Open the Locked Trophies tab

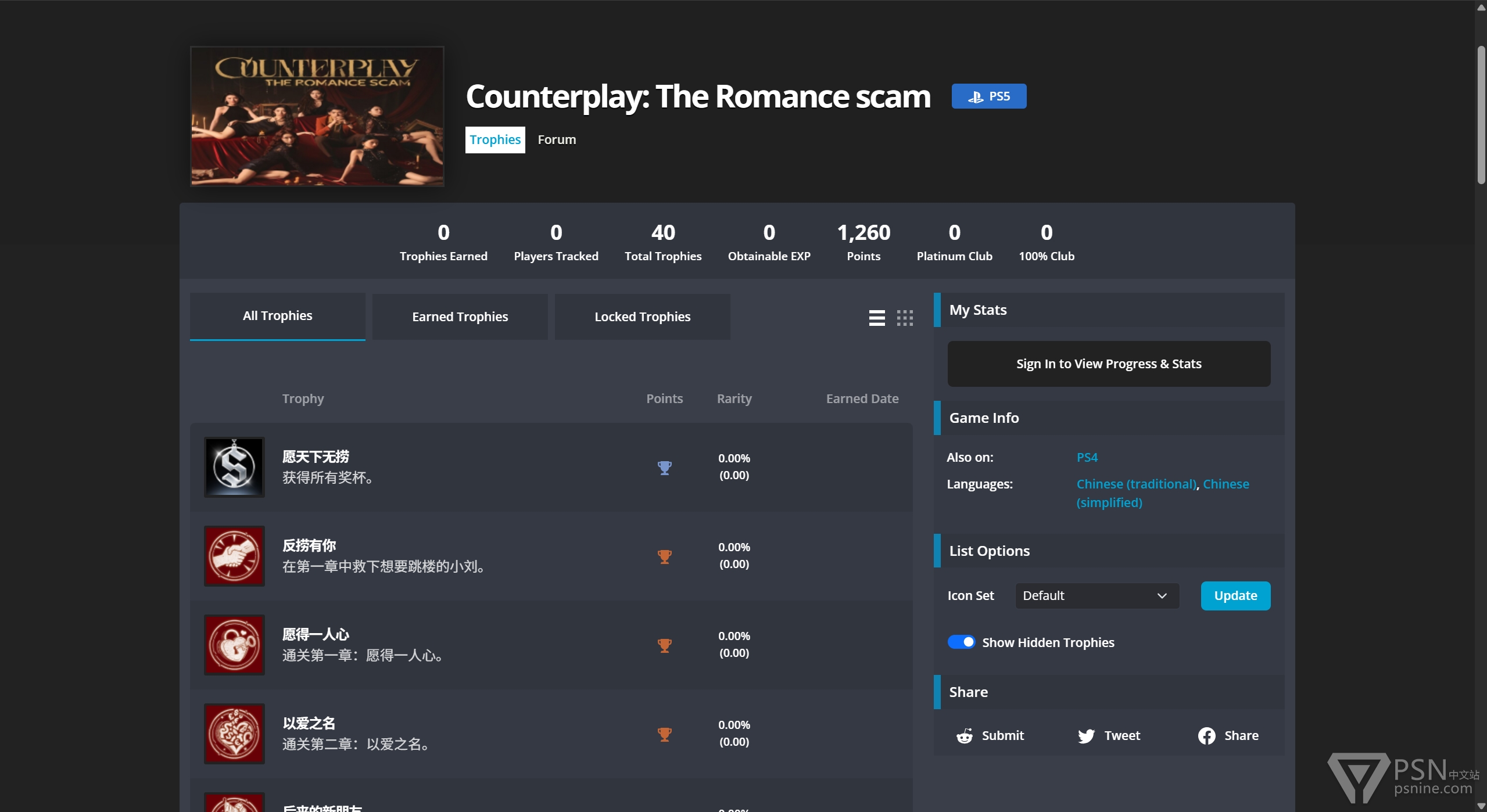click(x=642, y=317)
